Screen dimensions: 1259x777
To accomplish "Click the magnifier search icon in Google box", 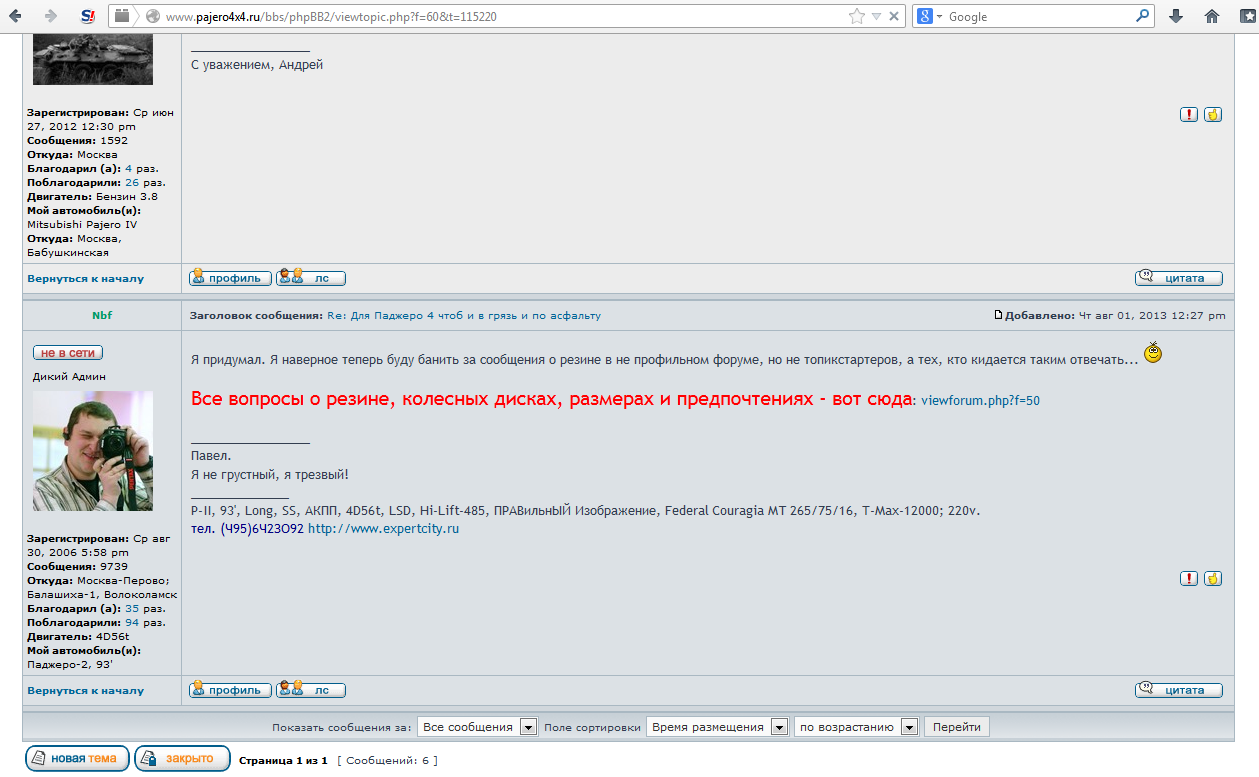I will point(1142,16).
